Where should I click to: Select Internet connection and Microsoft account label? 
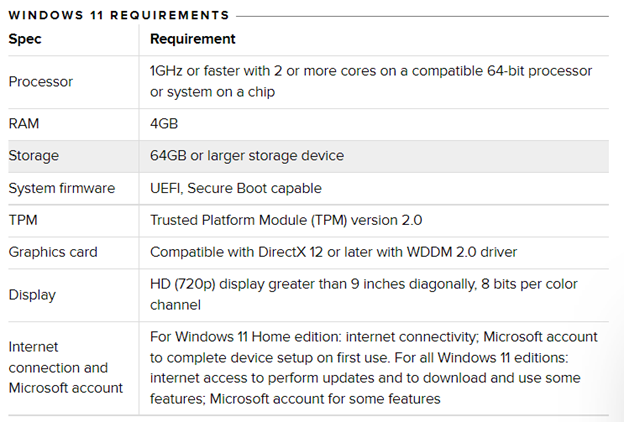click(x=66, y=367)
